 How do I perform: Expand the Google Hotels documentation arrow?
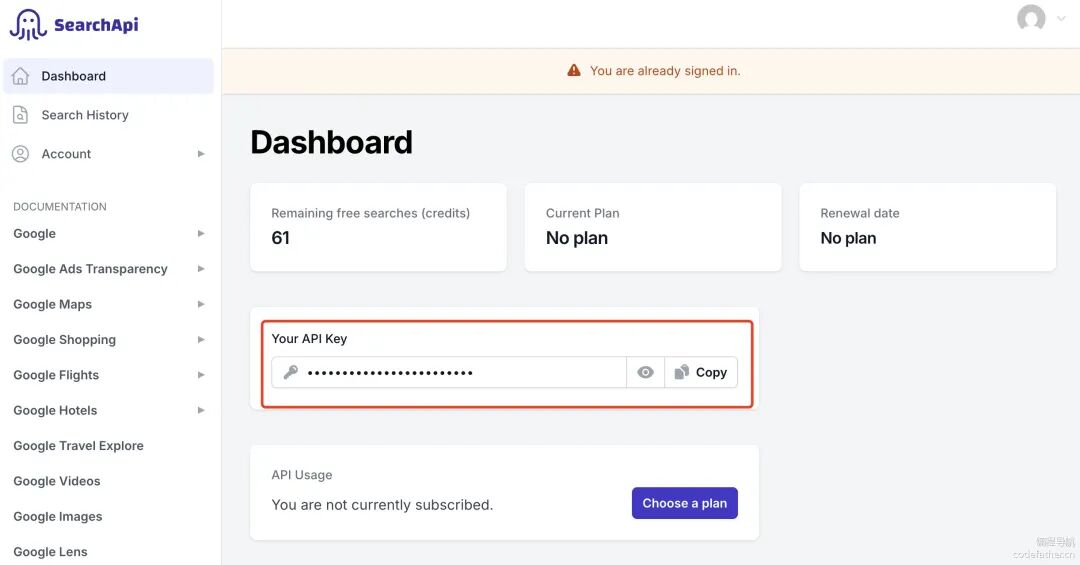click(201, 410)
